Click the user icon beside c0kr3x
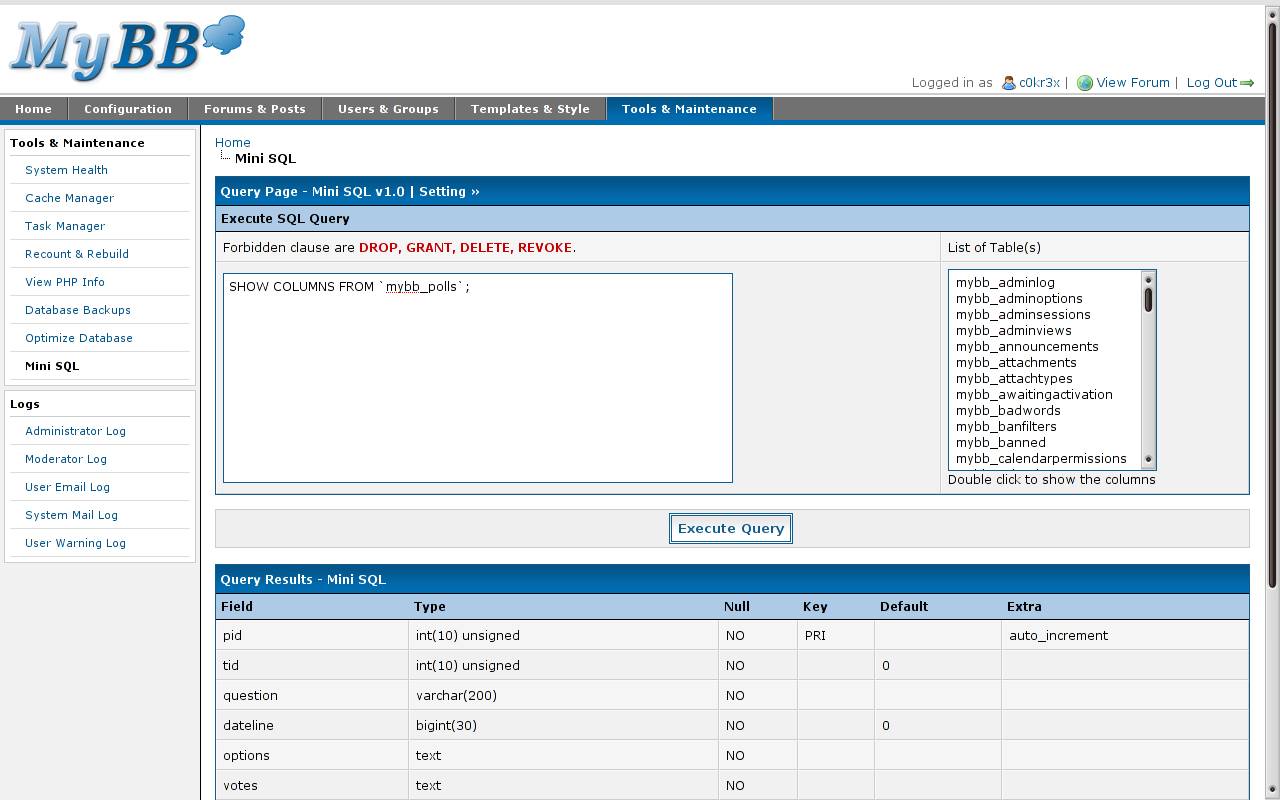Image resolution: width=1280 pixels, height=800 pixels. pyautogui.click(x=1009, y=83)
